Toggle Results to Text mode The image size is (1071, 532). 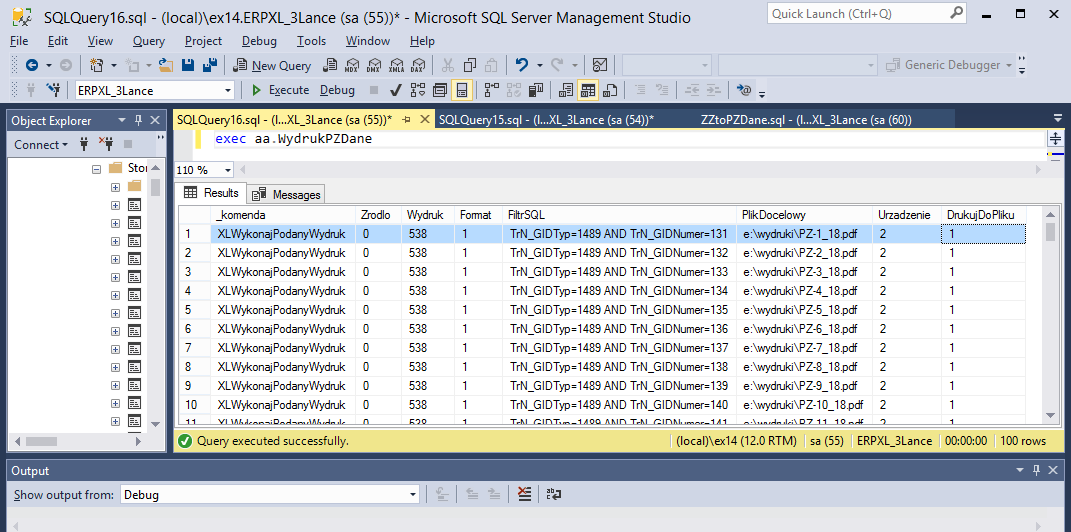pos(566,90)
